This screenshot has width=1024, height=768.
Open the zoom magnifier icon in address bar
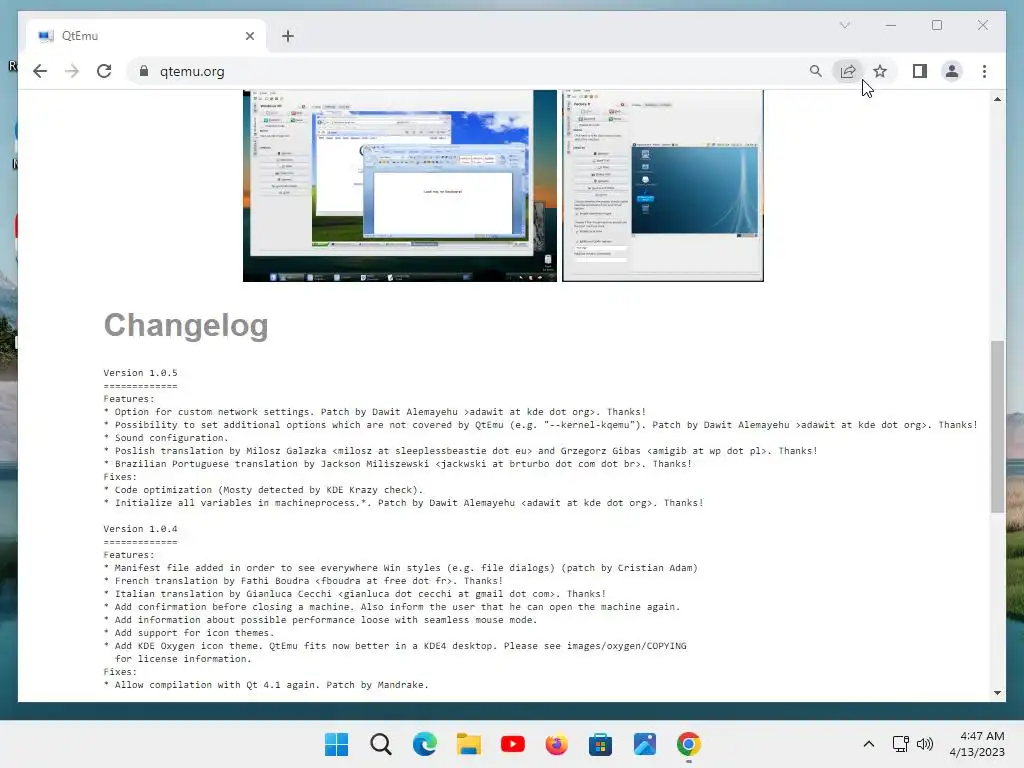[815, 71]
